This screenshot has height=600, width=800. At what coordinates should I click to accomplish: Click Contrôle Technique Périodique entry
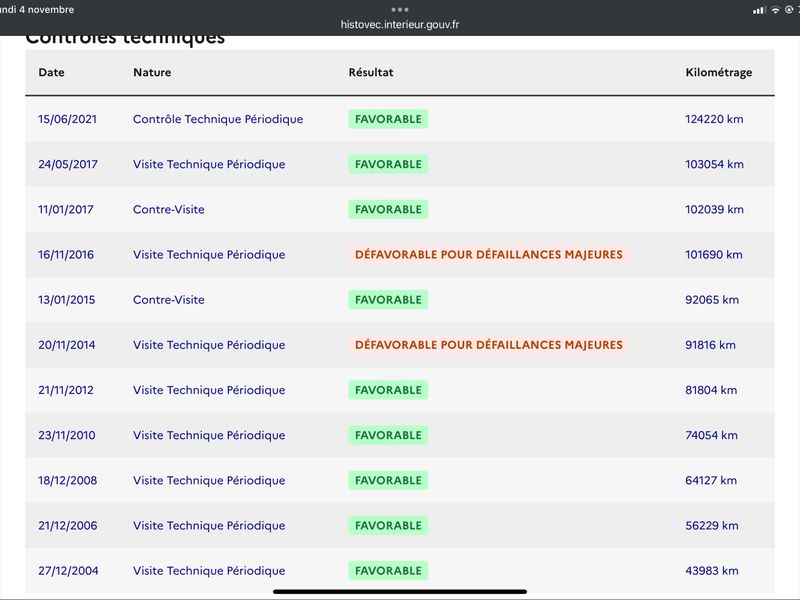click(218, 119)
